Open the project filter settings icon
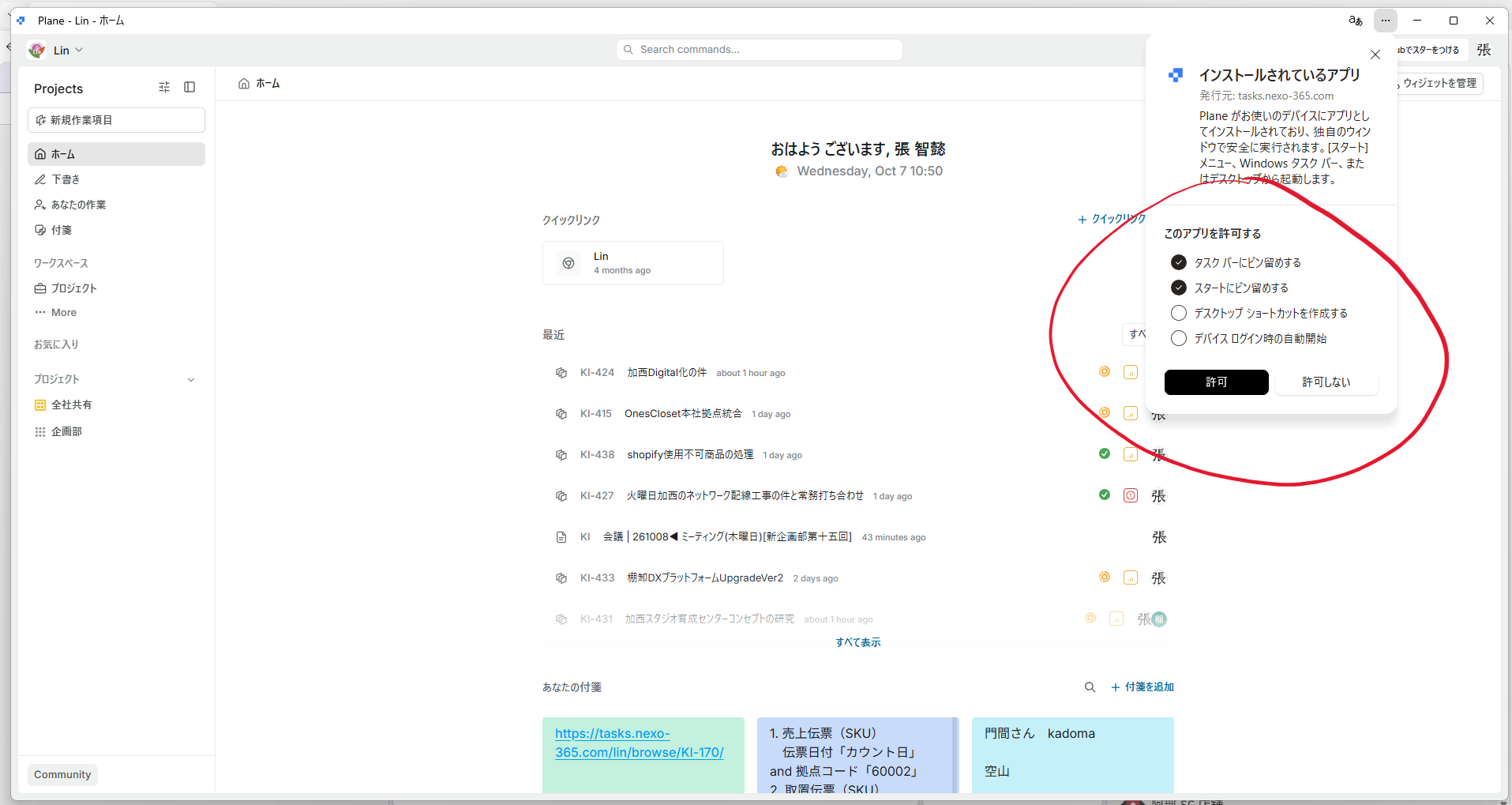1512x805 pixels. [x=164, y=88]
